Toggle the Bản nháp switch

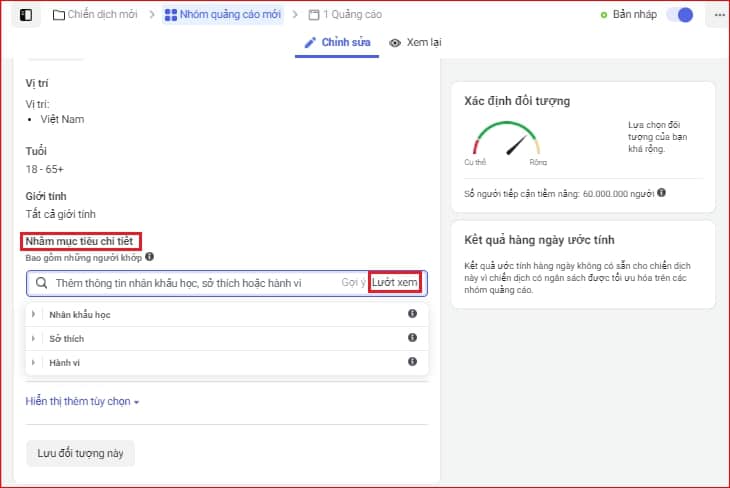pyautogui.click(x=680, y=15)
